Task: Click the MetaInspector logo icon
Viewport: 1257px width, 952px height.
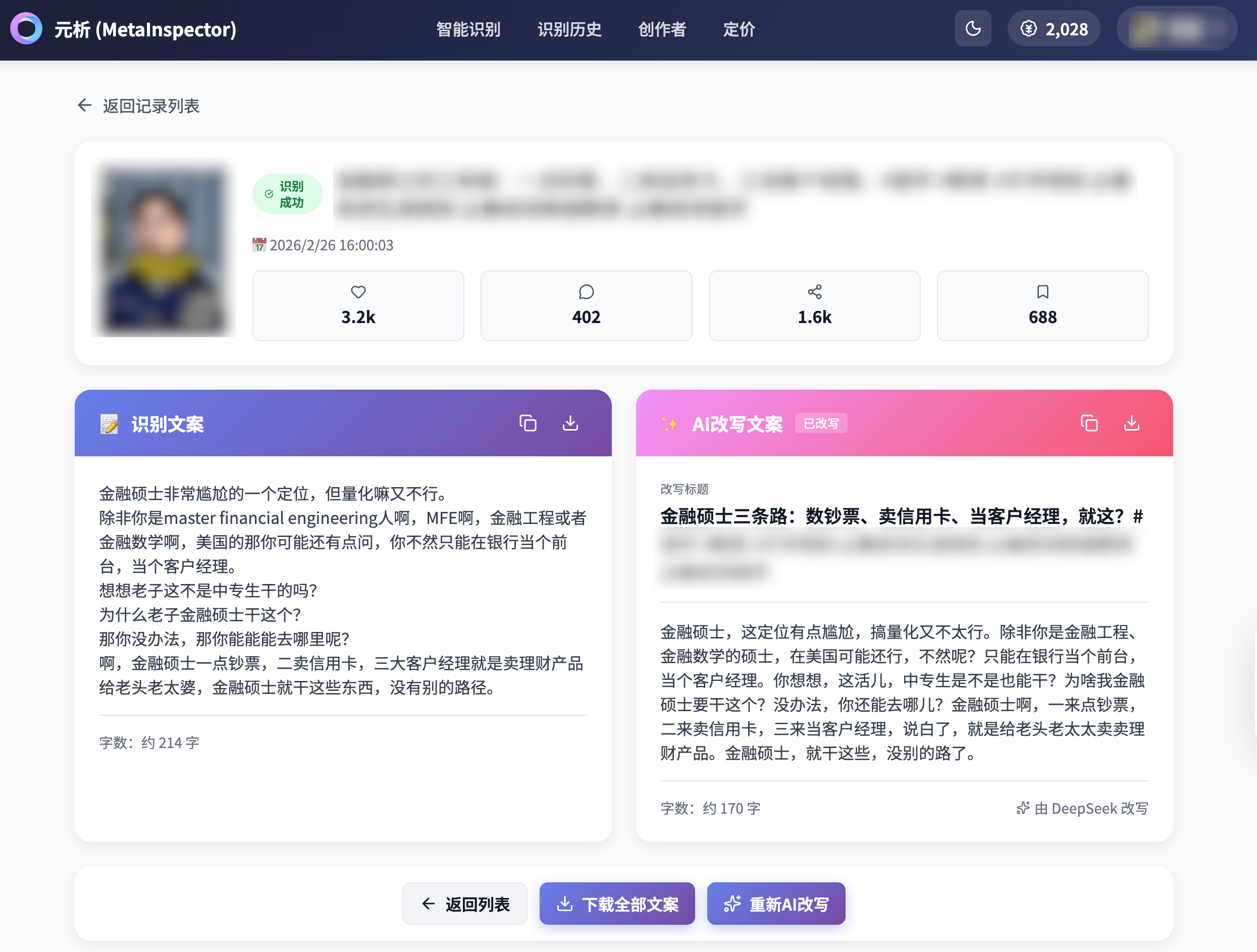Action: click(26, 28)
